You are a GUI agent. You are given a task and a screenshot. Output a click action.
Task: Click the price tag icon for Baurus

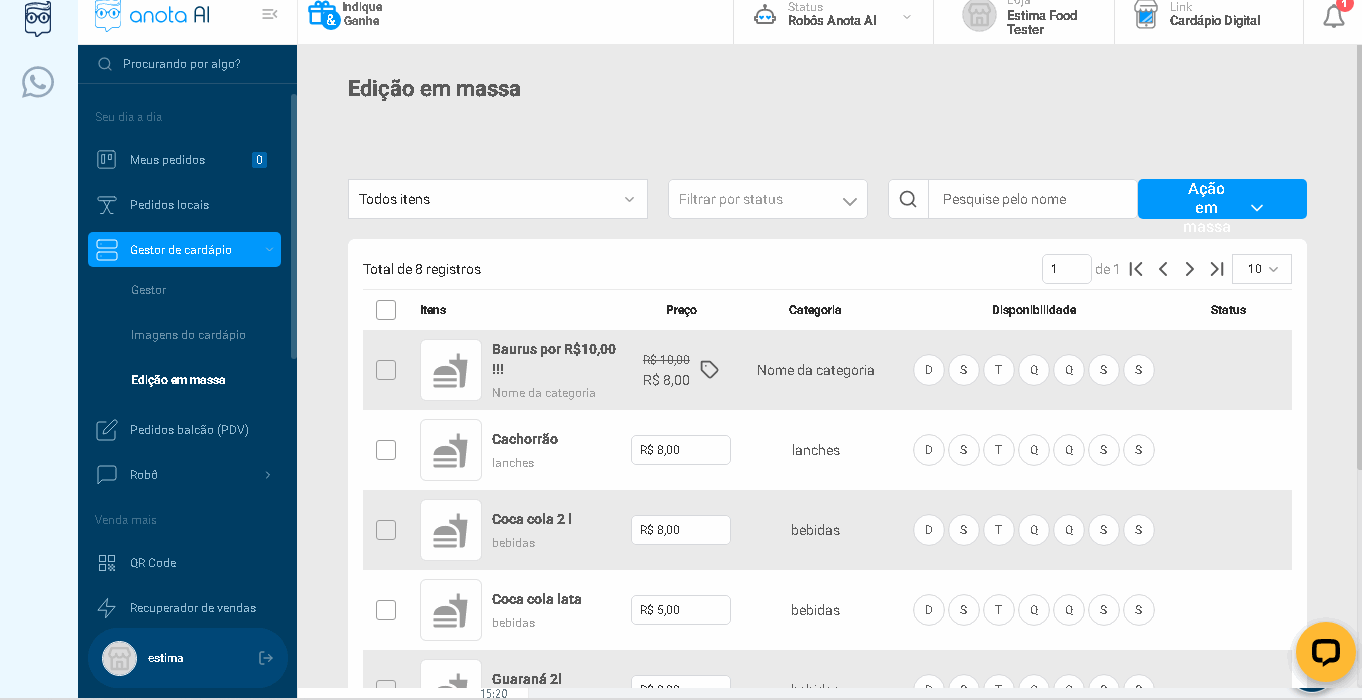(x=709, y=370)
